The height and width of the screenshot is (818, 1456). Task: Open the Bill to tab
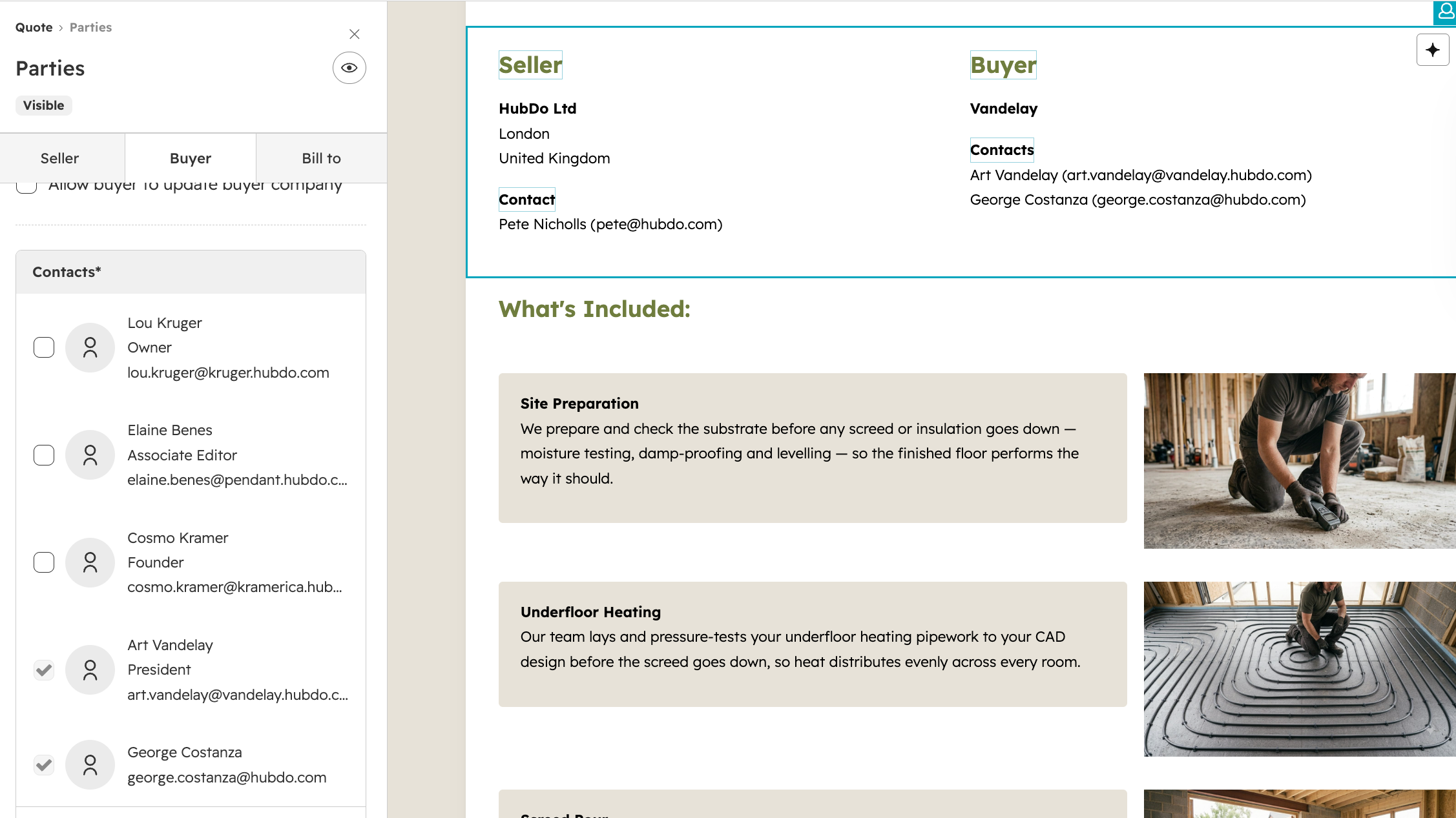(321, 158)
